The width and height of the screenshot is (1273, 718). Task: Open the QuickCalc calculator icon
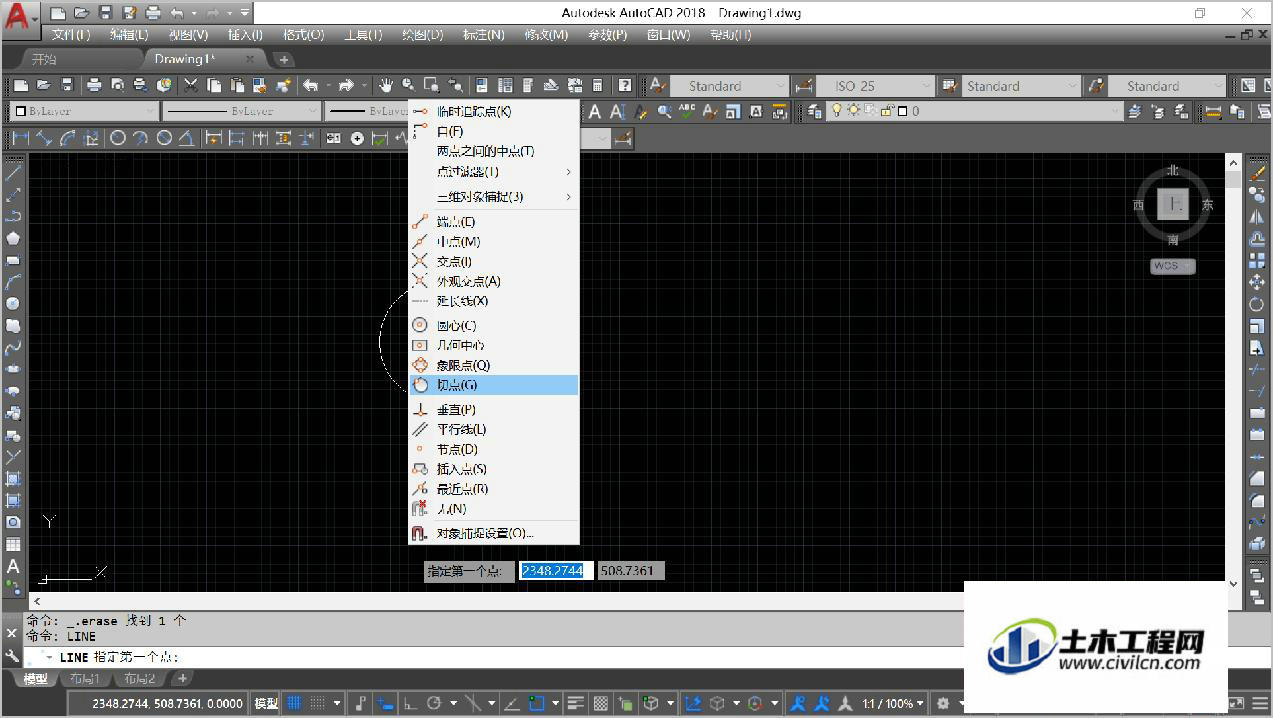598,86
